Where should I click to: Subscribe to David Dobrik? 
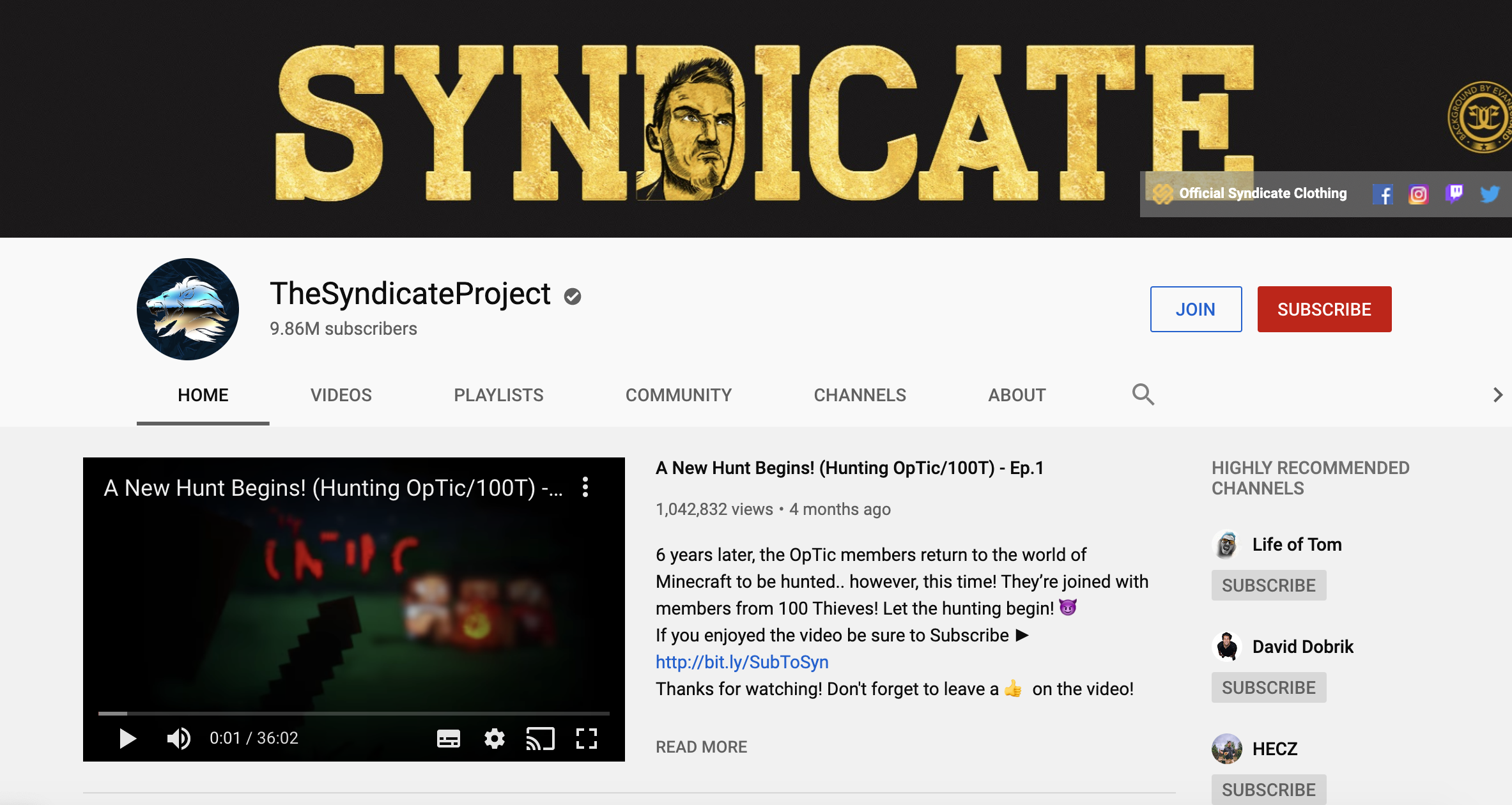click(1269, 687)
